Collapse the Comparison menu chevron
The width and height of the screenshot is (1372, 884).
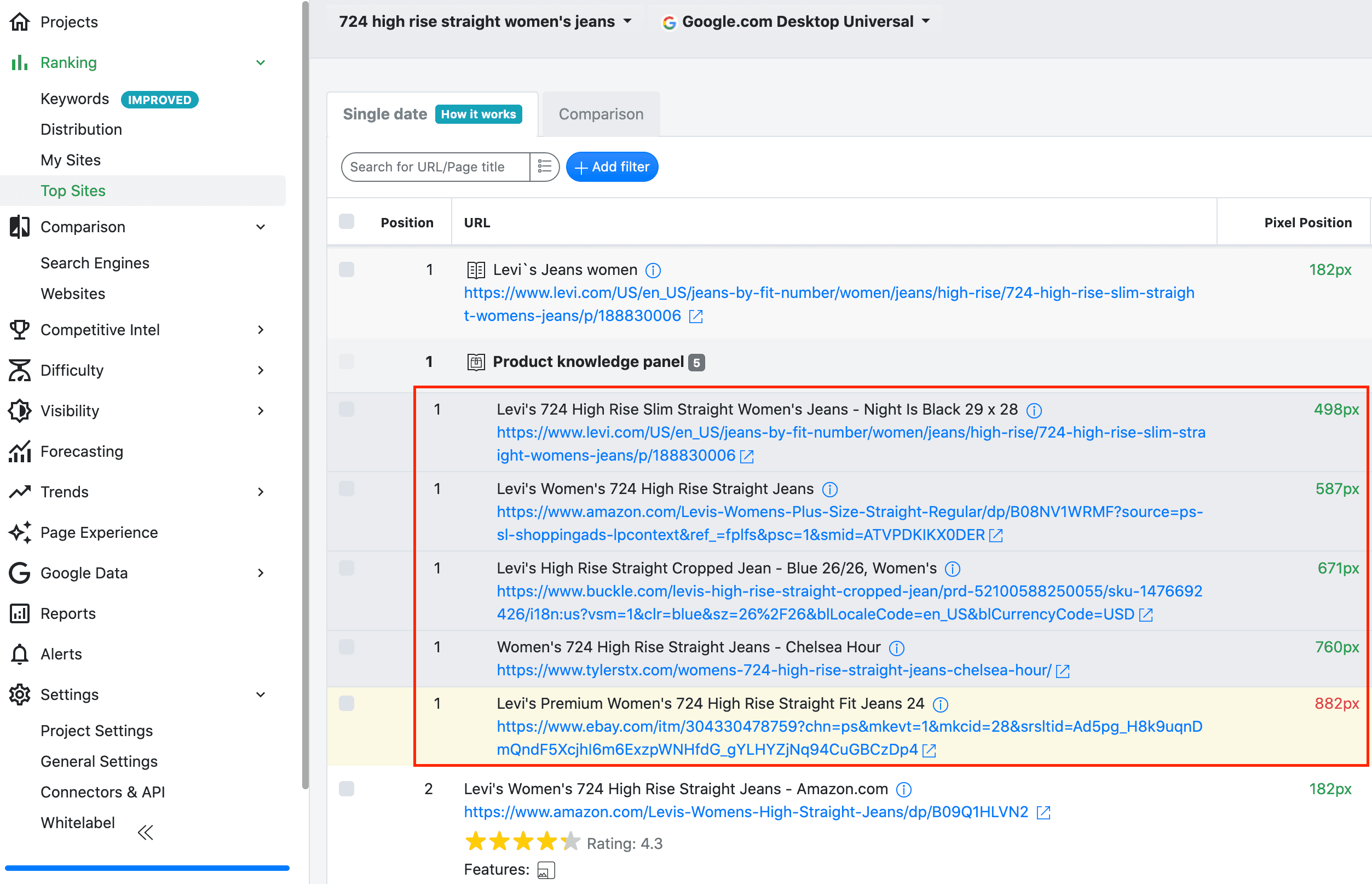tap(261, 227)
